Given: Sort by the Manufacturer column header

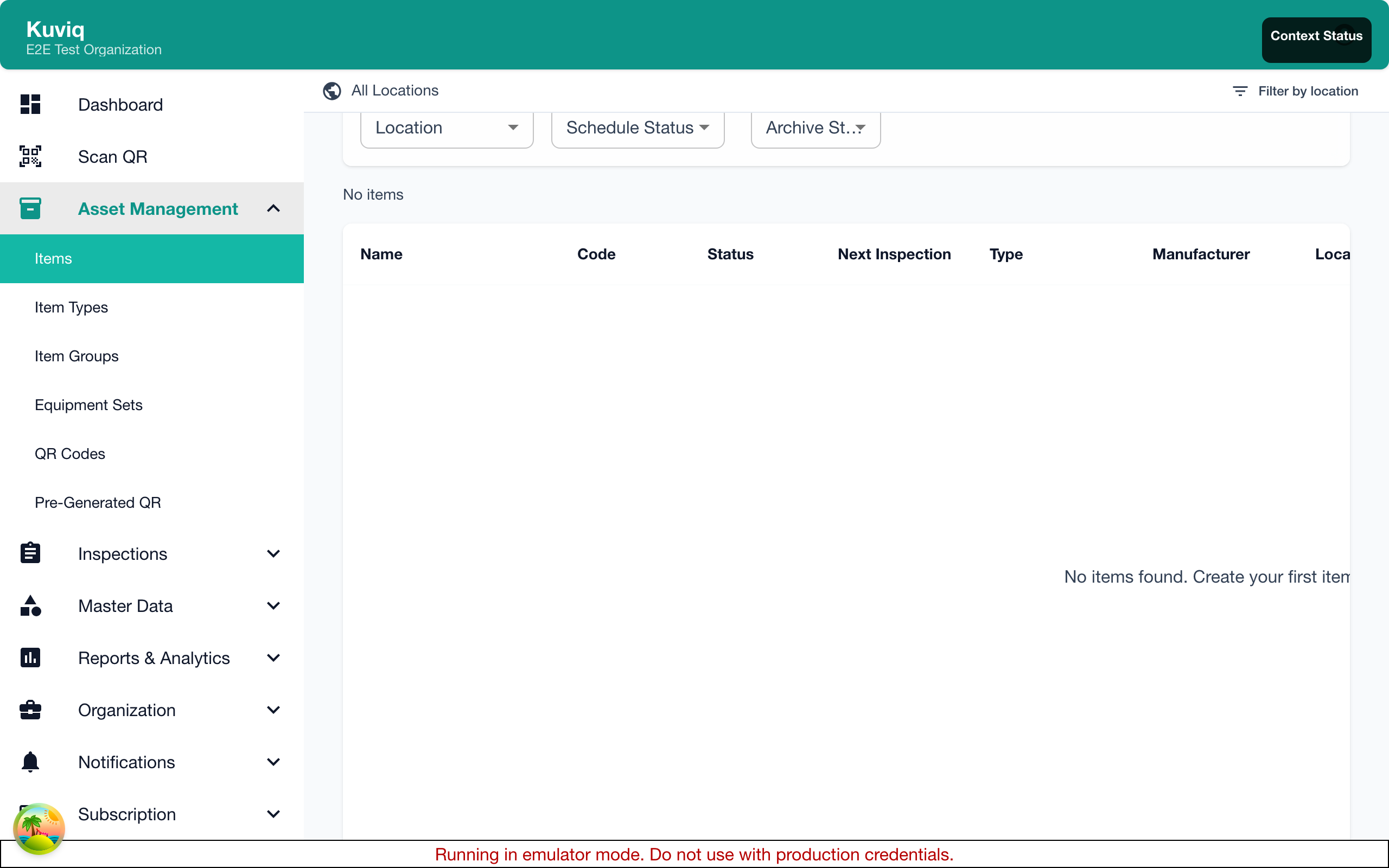Looking at the screenshot, I should [1201, 254].
